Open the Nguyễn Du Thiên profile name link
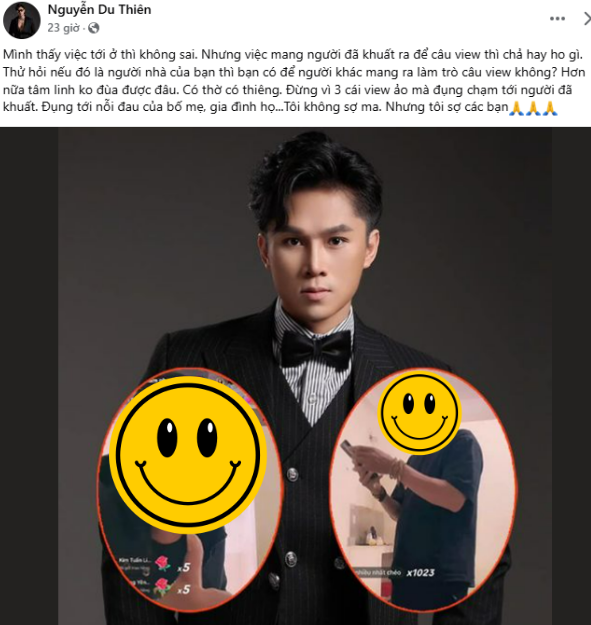This screenshot has width=591, height=625. pyautogui.click(x=100, y=10)
